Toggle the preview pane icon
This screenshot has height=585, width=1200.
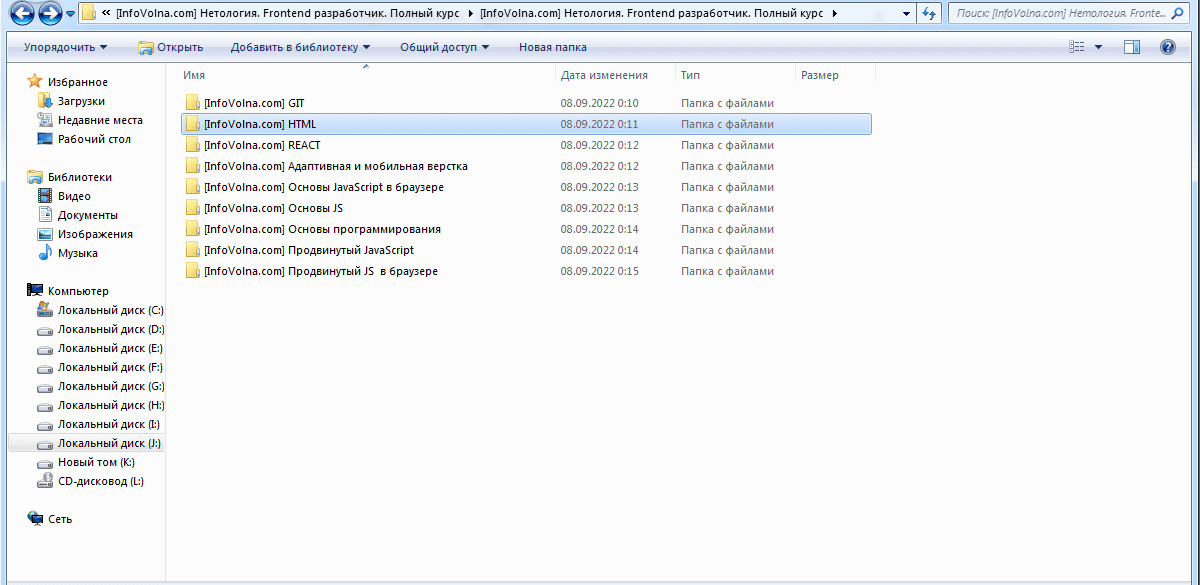tap(1132, 47)
